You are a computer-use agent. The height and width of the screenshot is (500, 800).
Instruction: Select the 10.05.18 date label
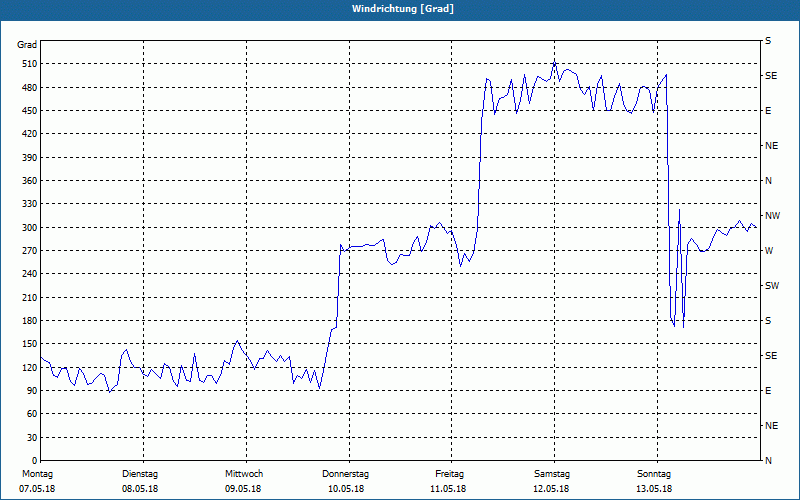(x=346, y=489)
